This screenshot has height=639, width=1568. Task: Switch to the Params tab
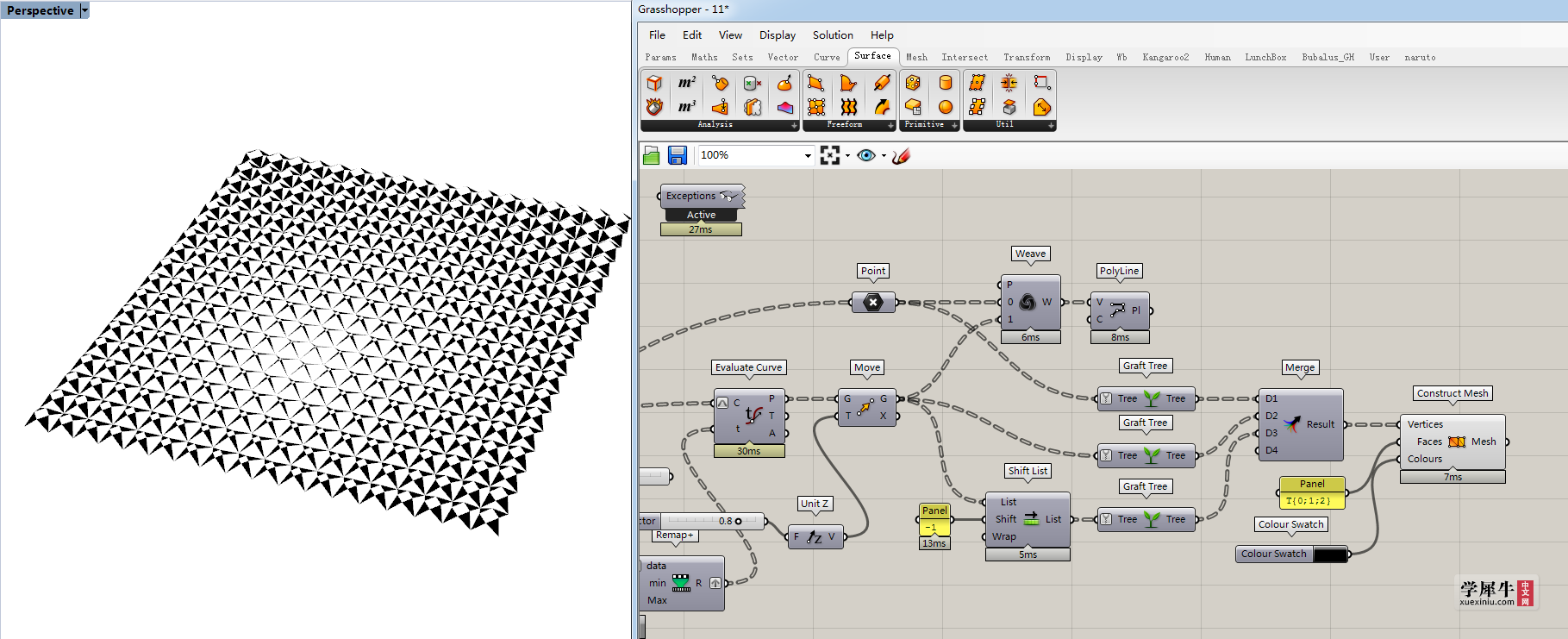(x=660, y=57)
